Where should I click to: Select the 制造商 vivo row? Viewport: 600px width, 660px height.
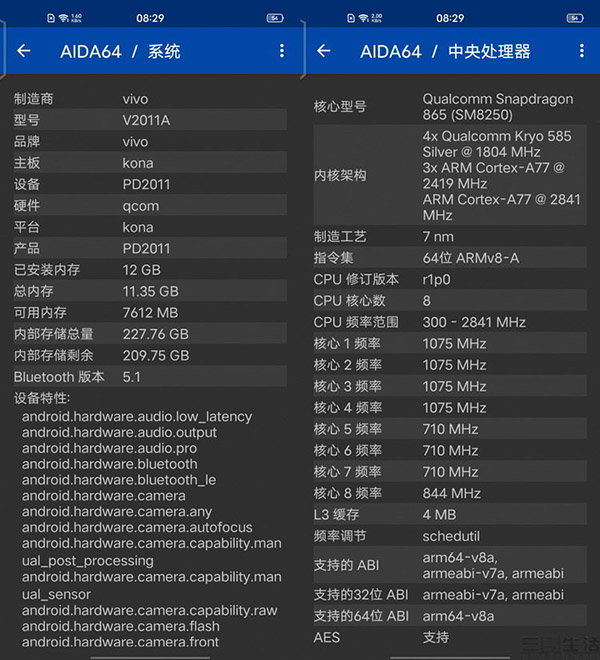click(150, 99)
